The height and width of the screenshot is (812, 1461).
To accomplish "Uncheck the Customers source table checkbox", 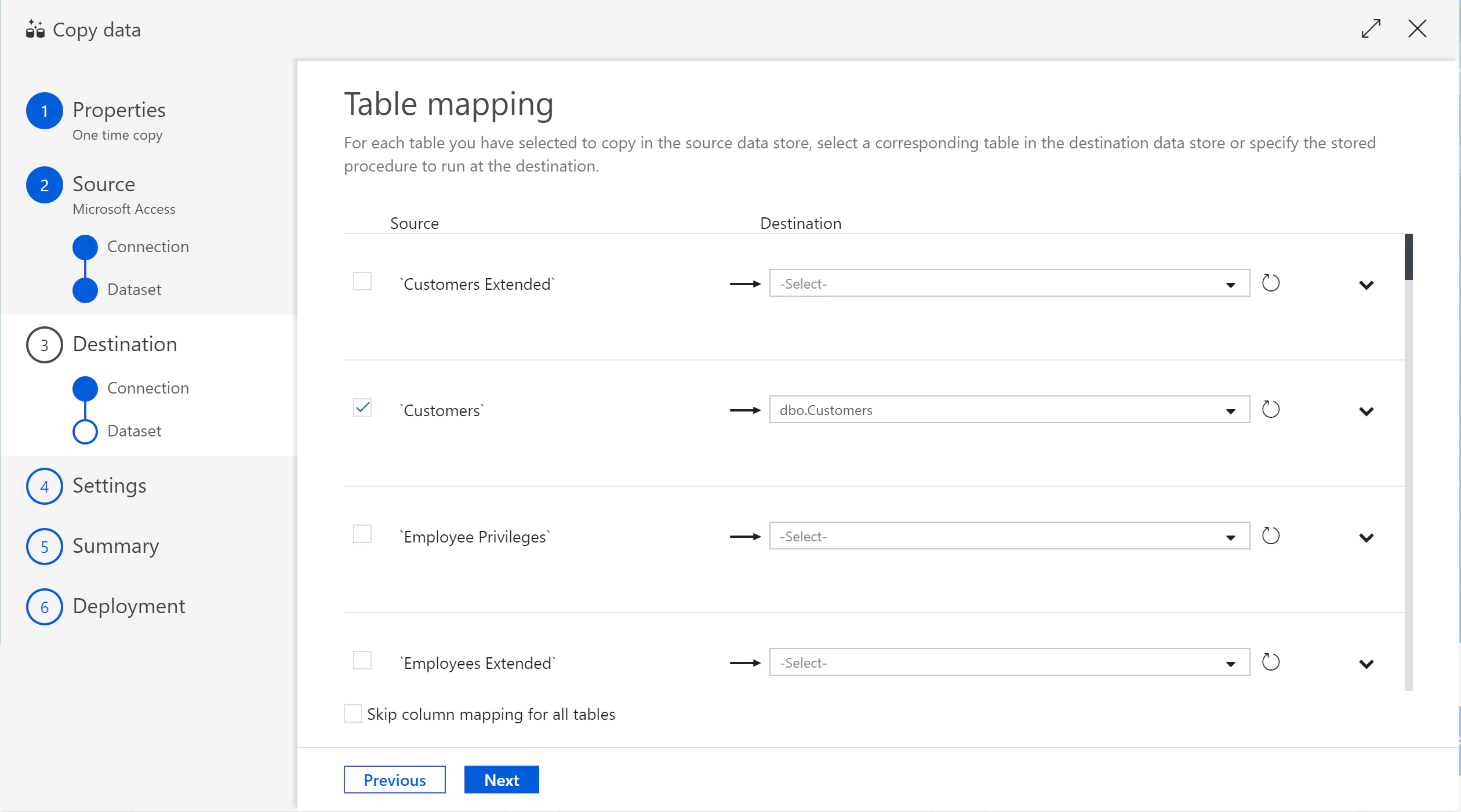I will pos(362,408).
